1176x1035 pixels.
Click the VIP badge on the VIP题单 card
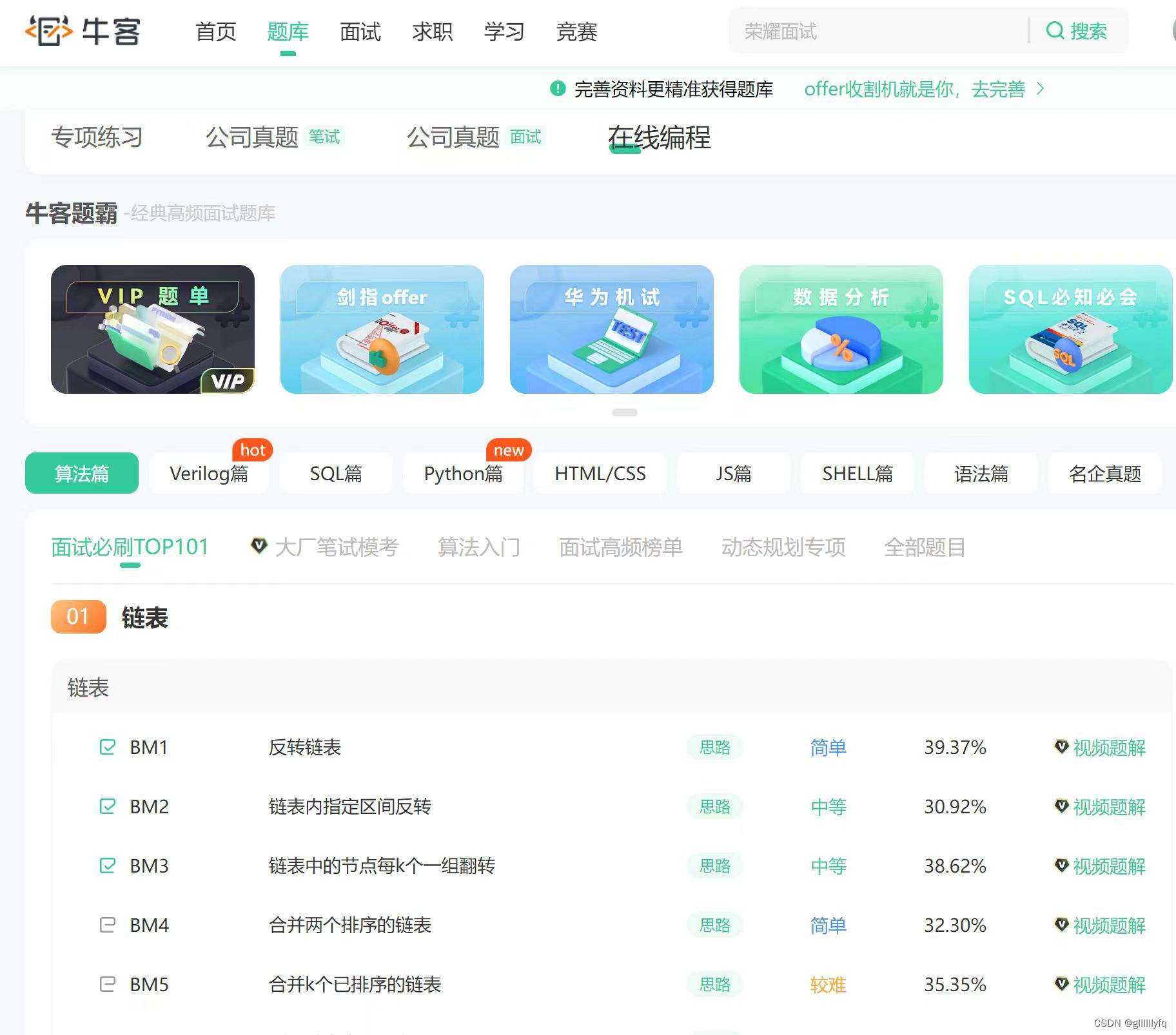(229, 380)
